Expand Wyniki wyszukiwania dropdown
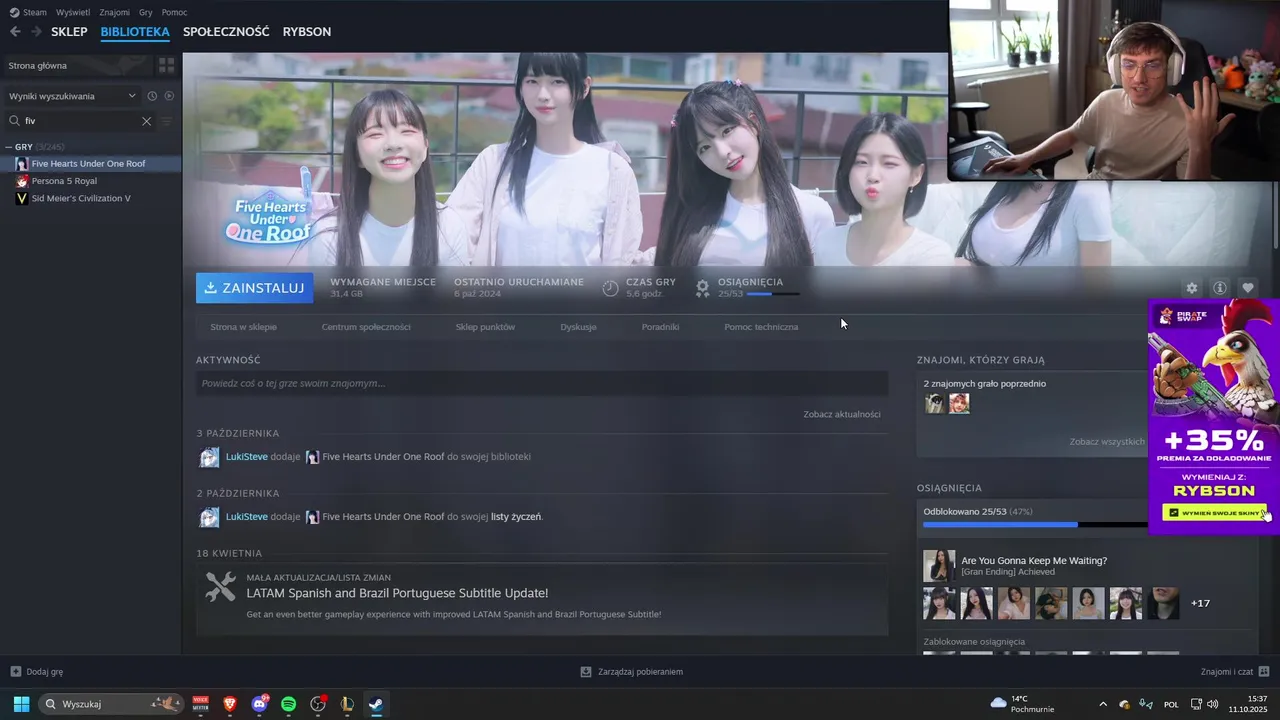Screen dimensions: 1280x720 pos(72,96)
